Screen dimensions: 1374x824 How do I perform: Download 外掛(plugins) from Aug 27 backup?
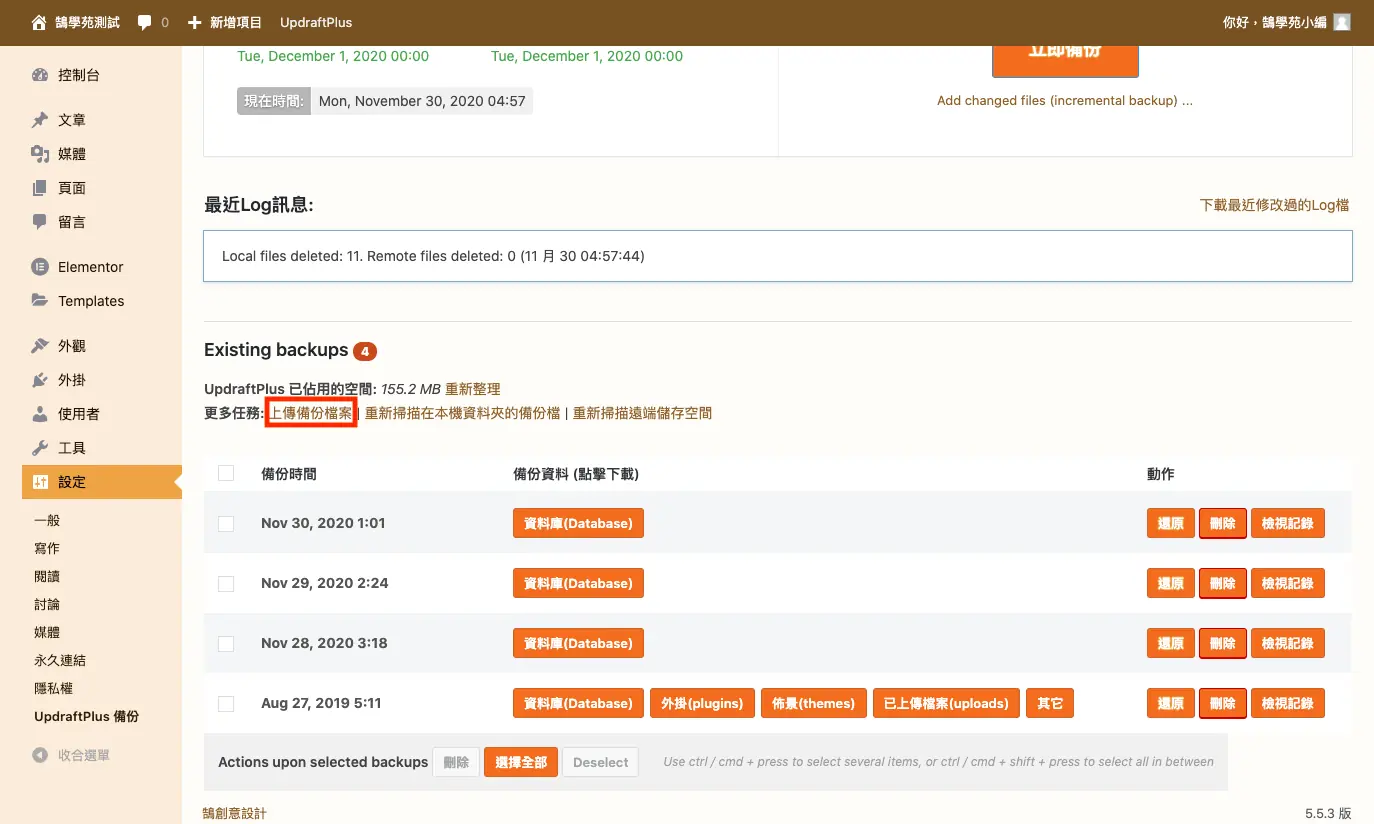click(x=702, y=703)
